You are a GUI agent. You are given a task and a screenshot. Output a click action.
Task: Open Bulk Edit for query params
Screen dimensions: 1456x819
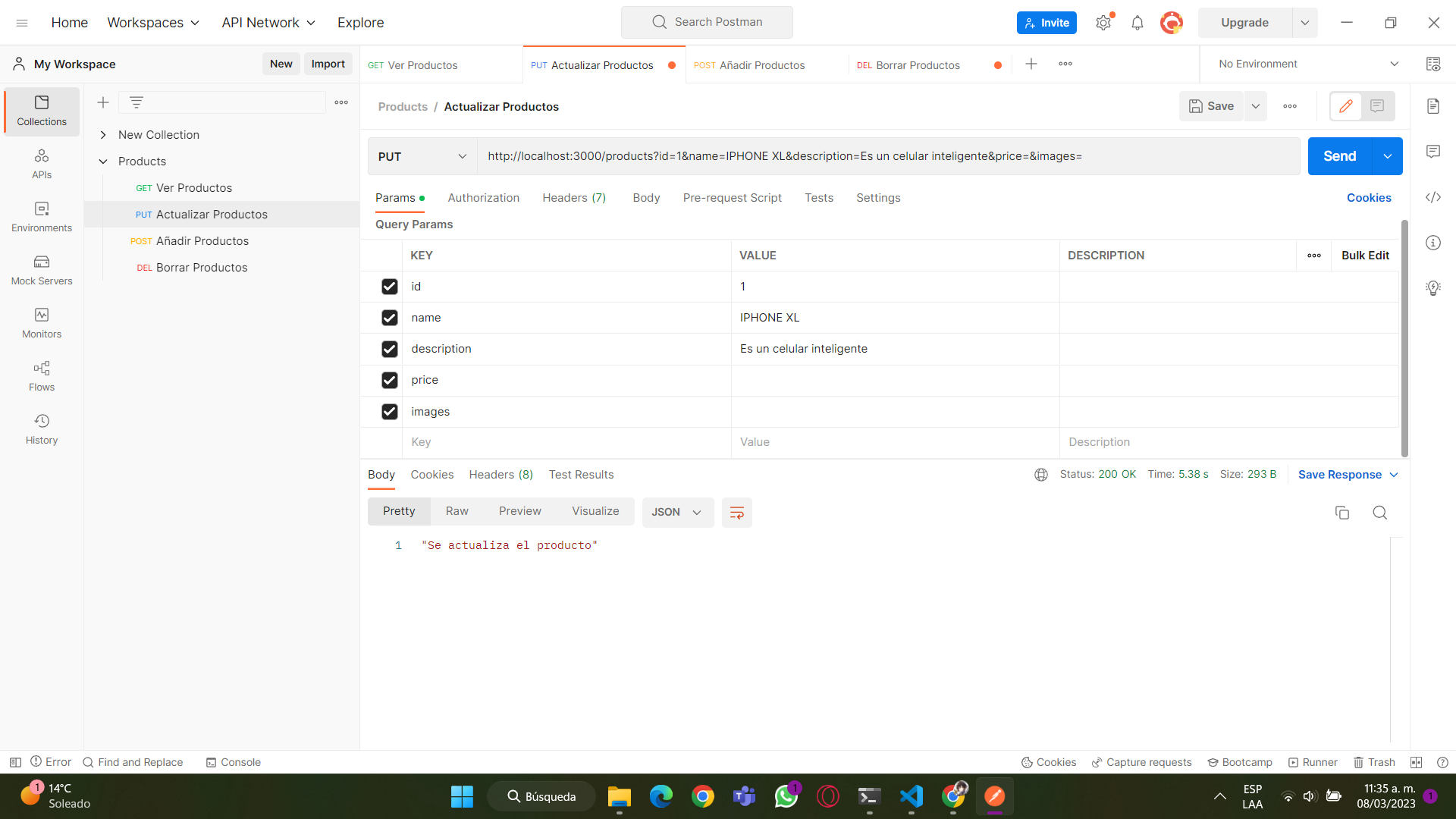click(x=1364, y=256)
